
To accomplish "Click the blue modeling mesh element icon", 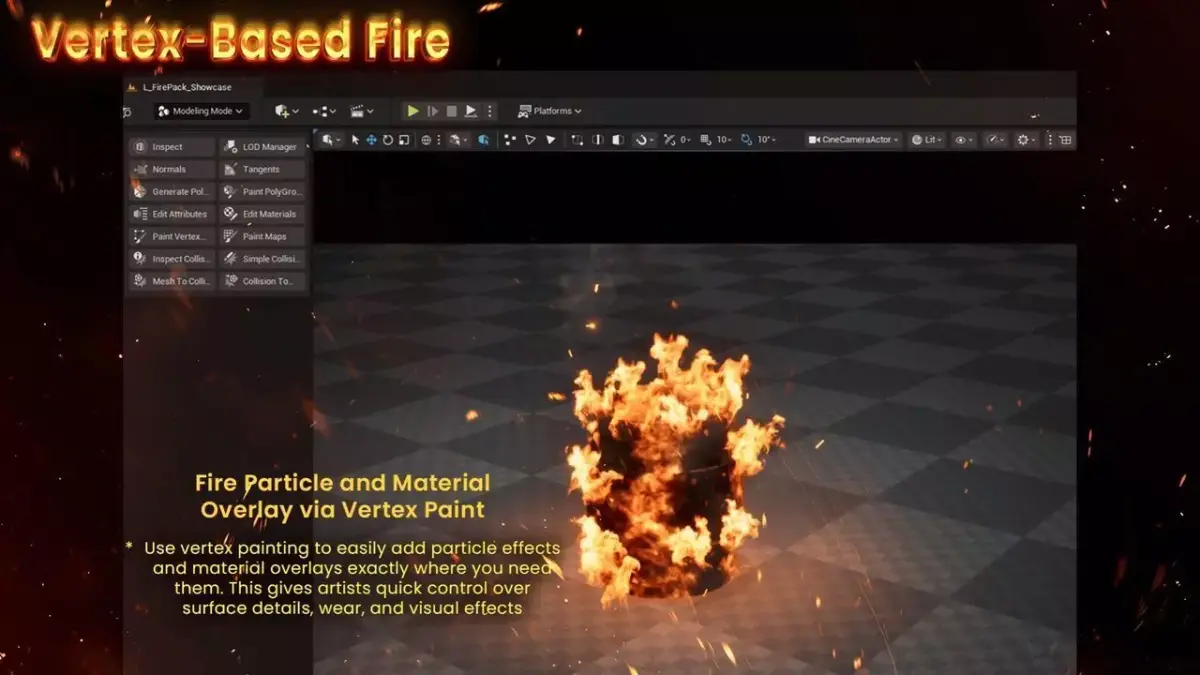I will [483, 140].
